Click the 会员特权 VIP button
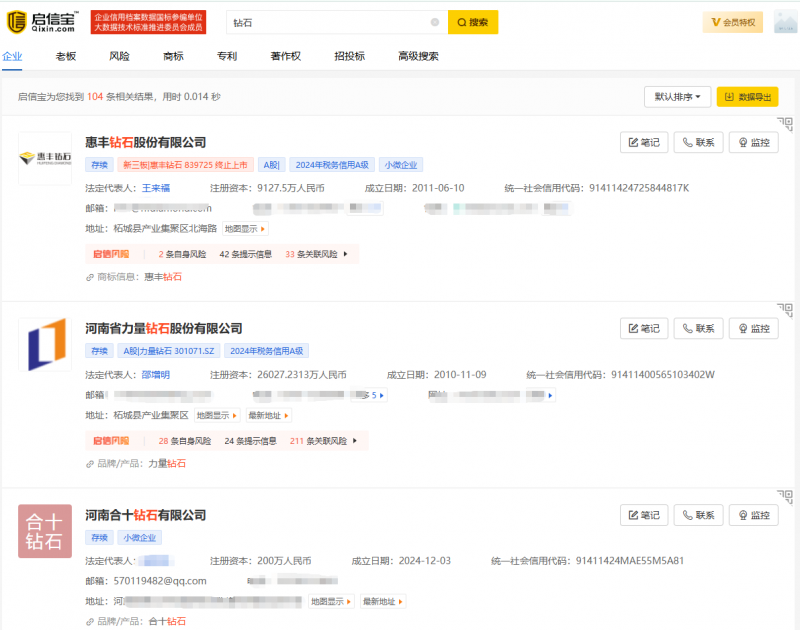This screenshot has width=800, height=630. pyautogui.click(x=733, y=22)
